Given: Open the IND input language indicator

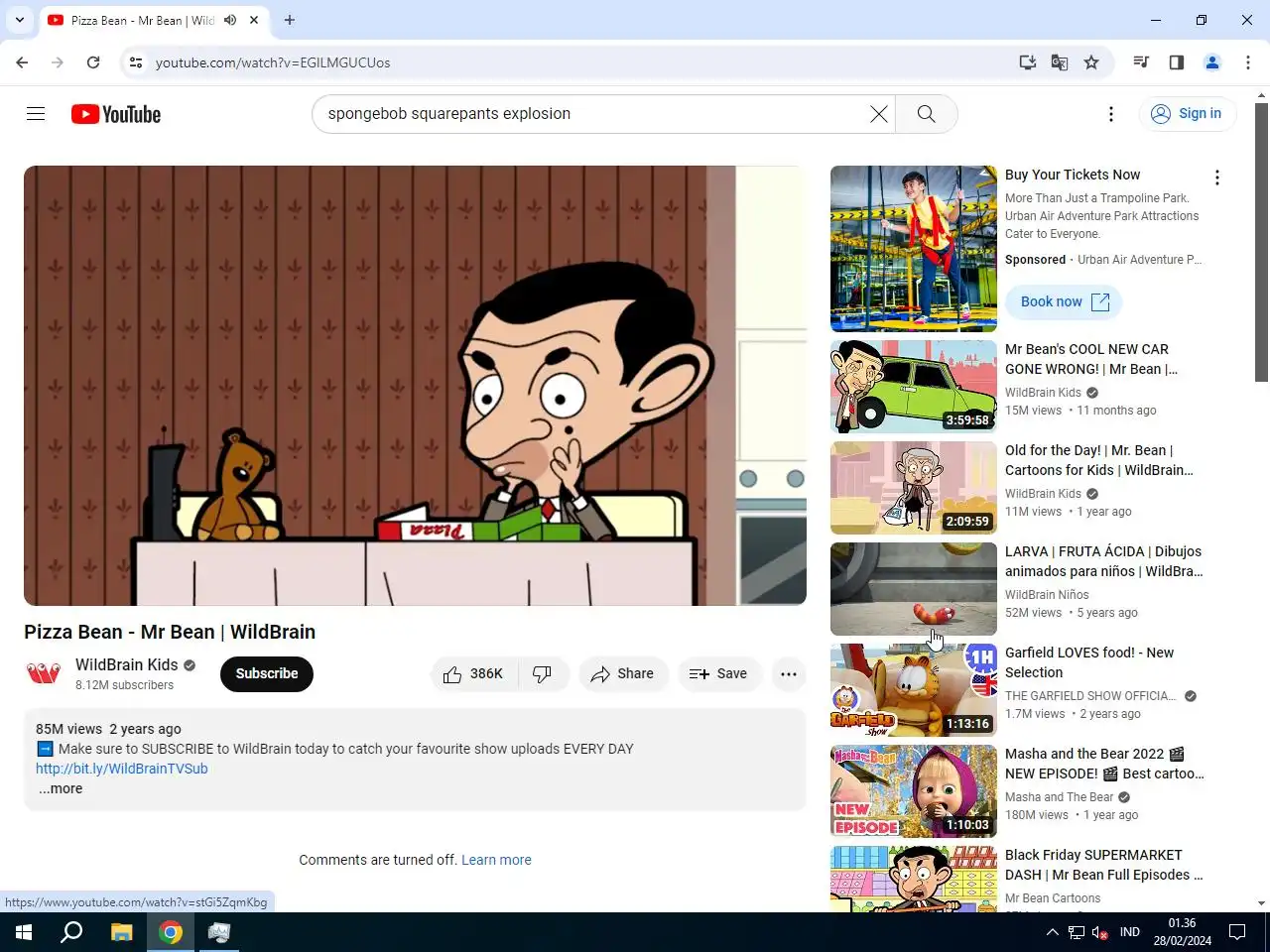Looking at the screenshot, I should click(x=1130, y=932).
